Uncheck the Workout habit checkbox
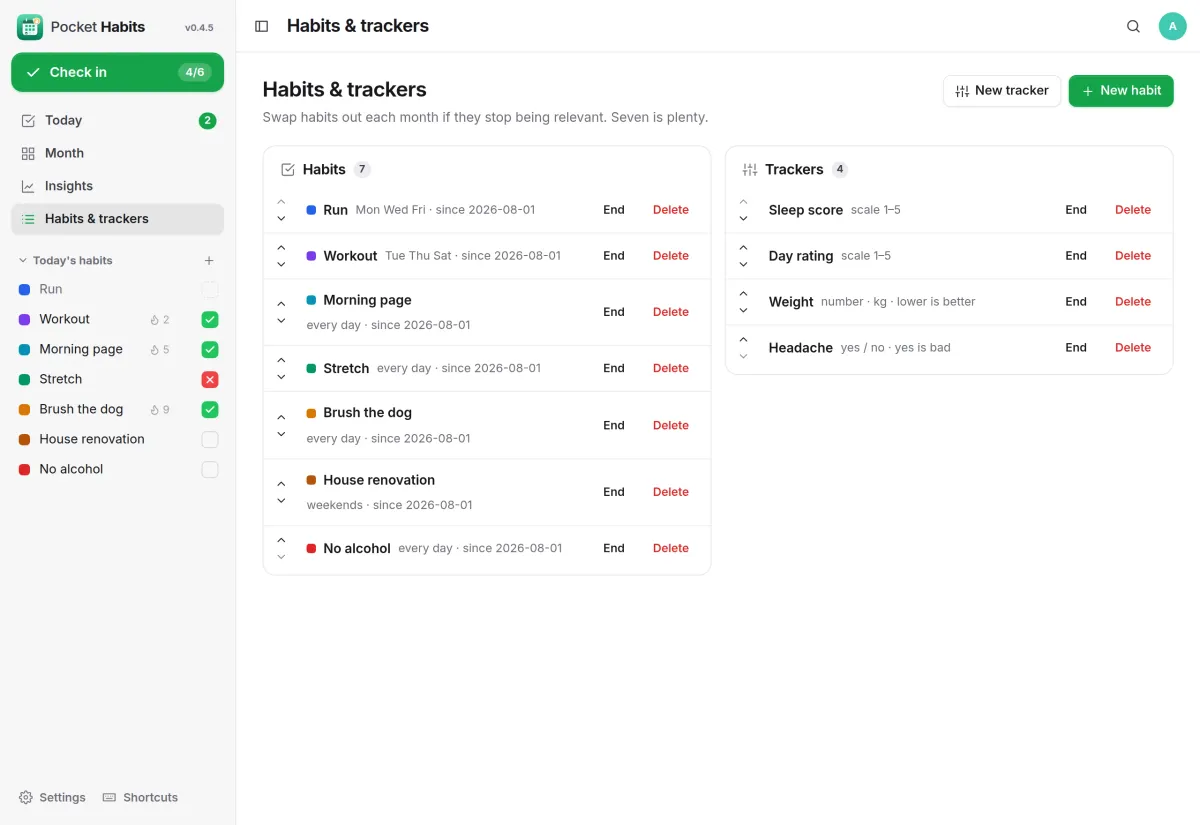This screenshot has height=825, width=1200. pyautogui.click(x=210, y=320)
